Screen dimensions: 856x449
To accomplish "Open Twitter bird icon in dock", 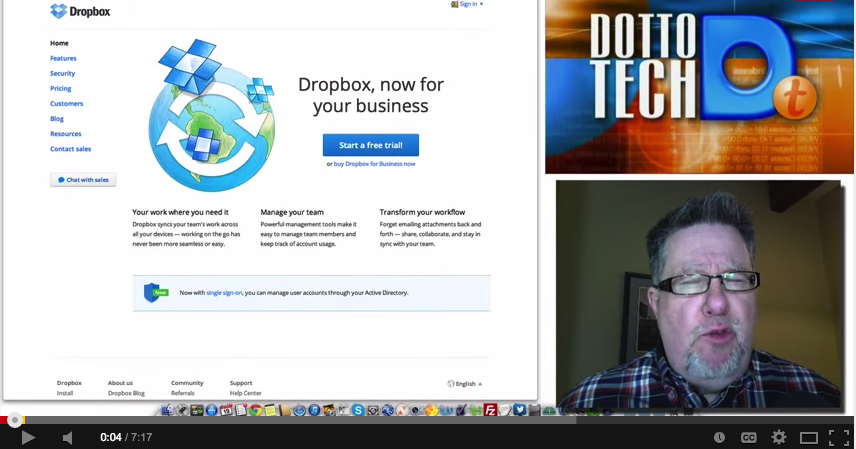I will coord(520,409).
